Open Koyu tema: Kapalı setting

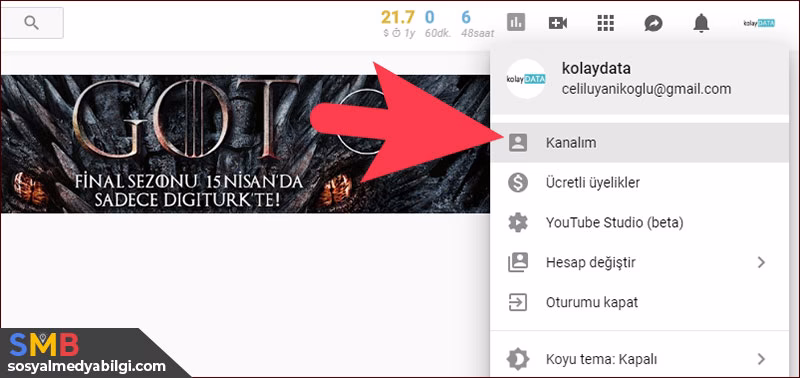click(x=639, y=359)
